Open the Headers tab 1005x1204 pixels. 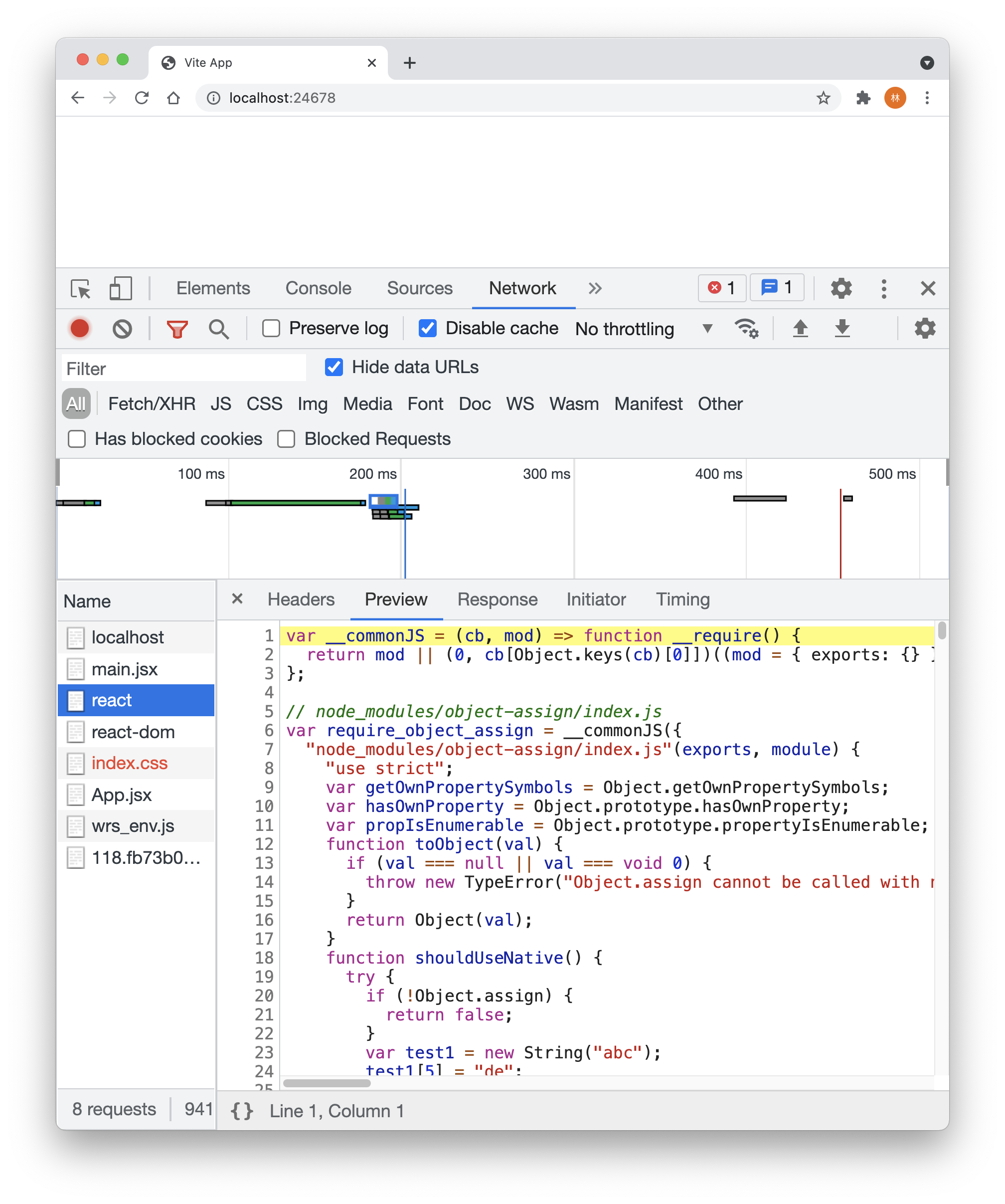[301, 600]
